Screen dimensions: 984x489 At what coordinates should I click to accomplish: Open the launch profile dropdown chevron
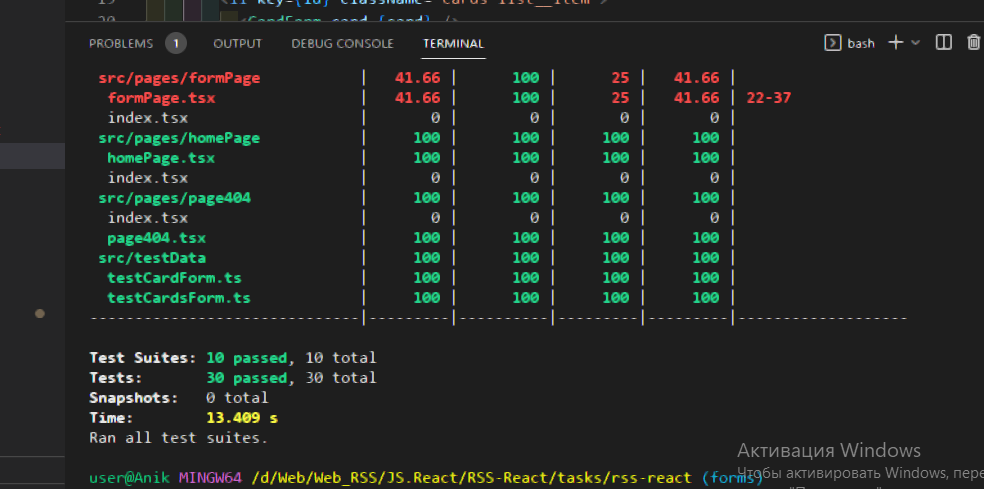tap(915, 43)
